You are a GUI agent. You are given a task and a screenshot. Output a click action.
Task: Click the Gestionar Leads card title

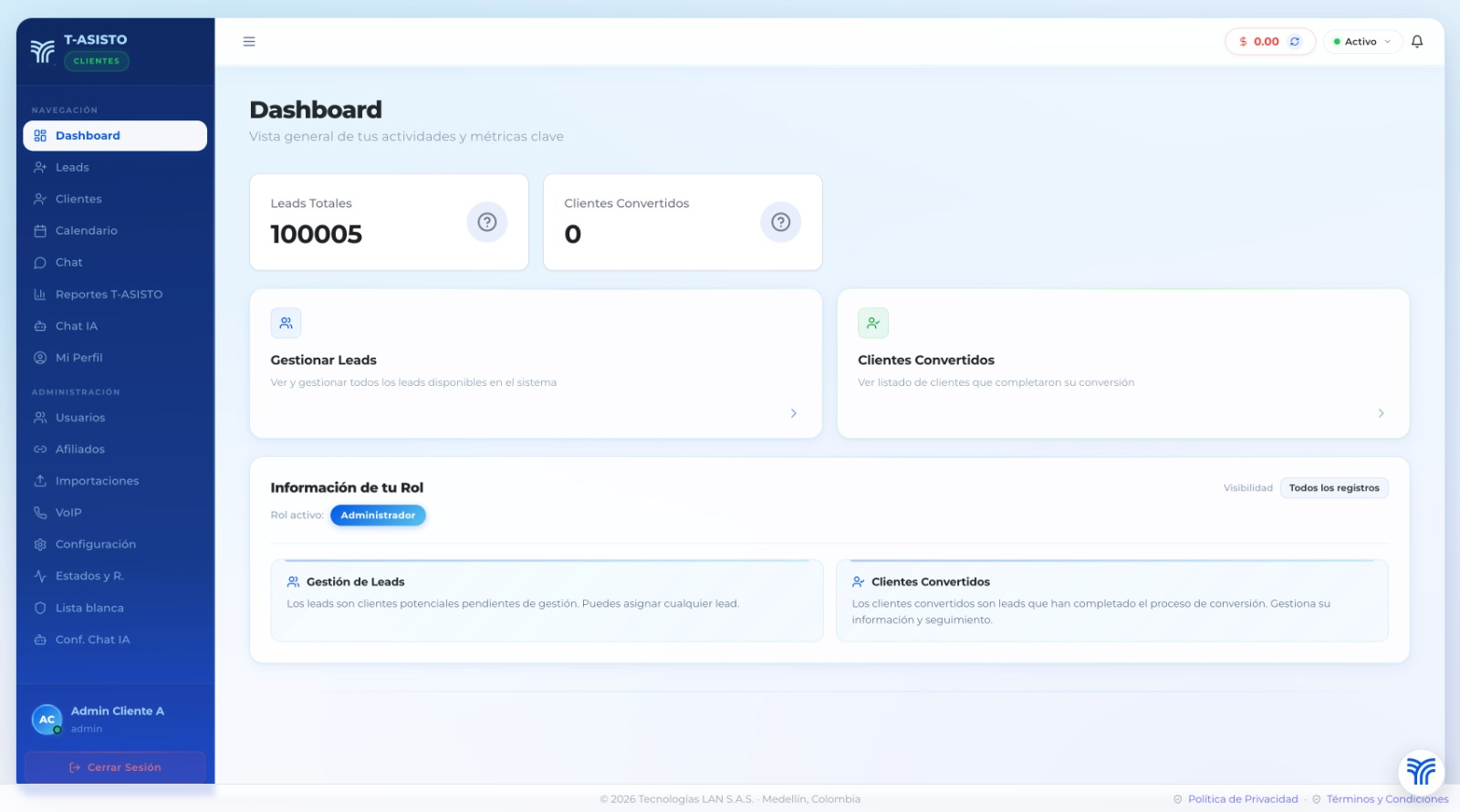tap(323, 360)
